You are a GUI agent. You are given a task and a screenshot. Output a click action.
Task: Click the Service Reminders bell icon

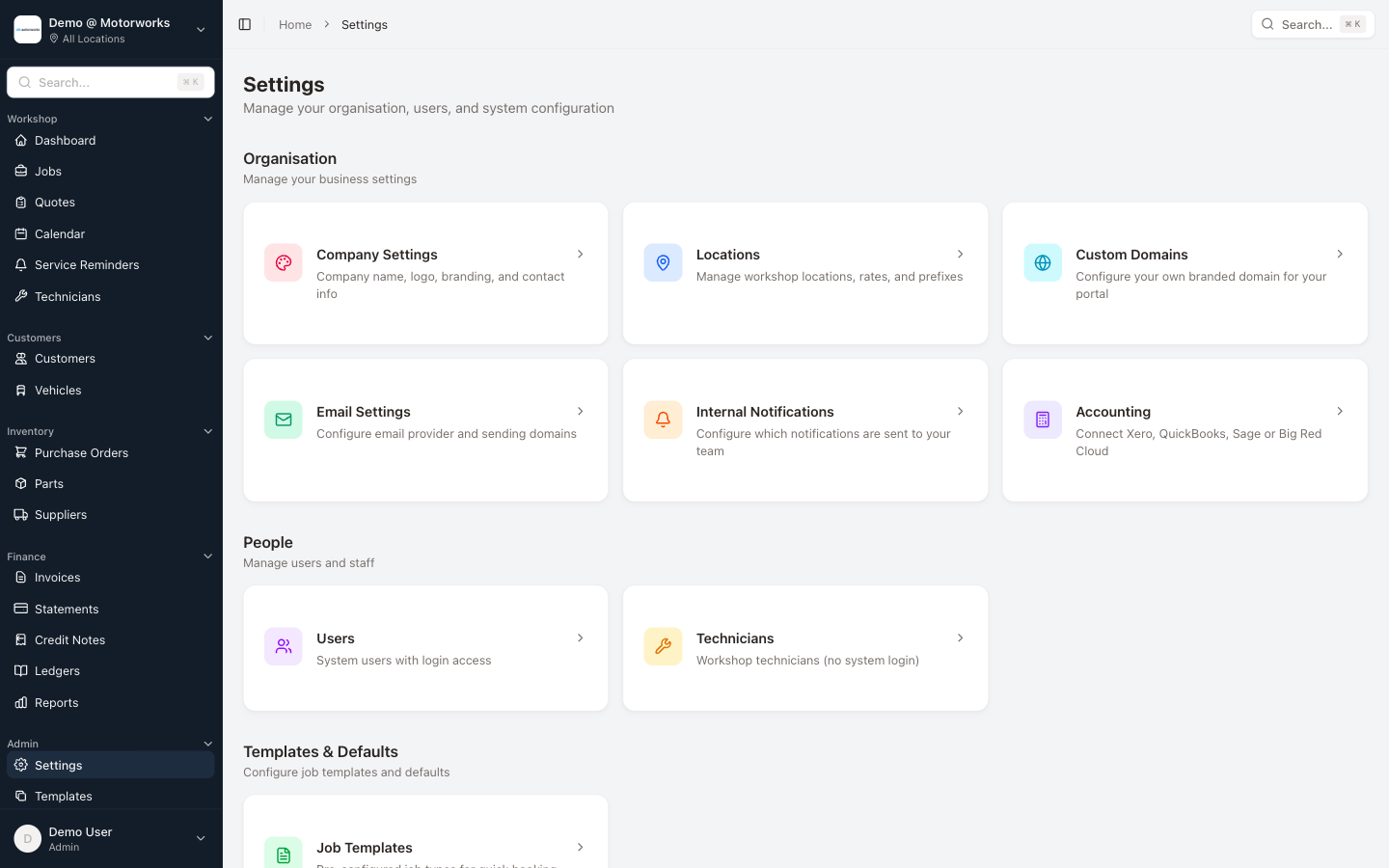click(19, 264)
